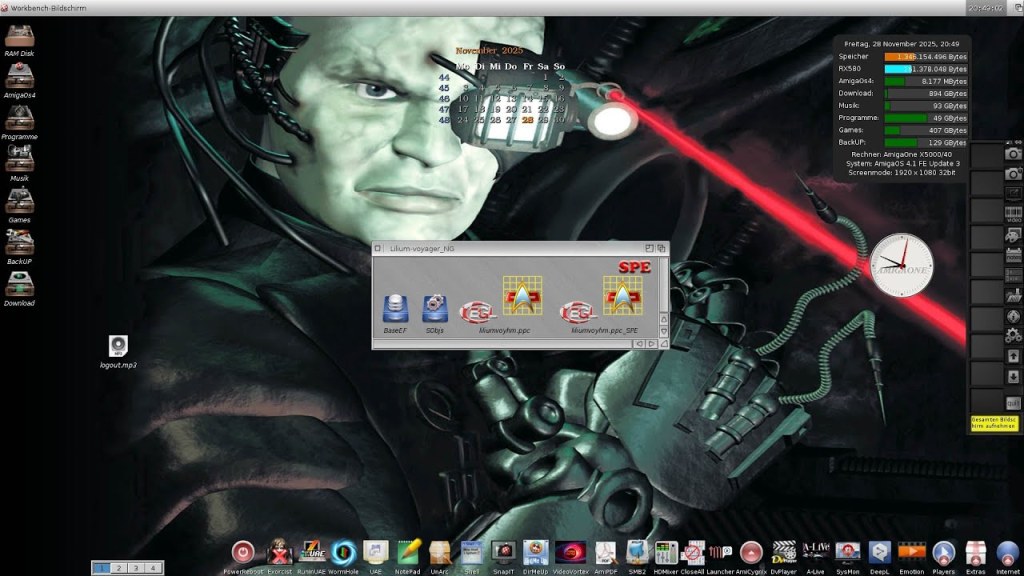Expand the Extras dock category

(x=975, y=552)
